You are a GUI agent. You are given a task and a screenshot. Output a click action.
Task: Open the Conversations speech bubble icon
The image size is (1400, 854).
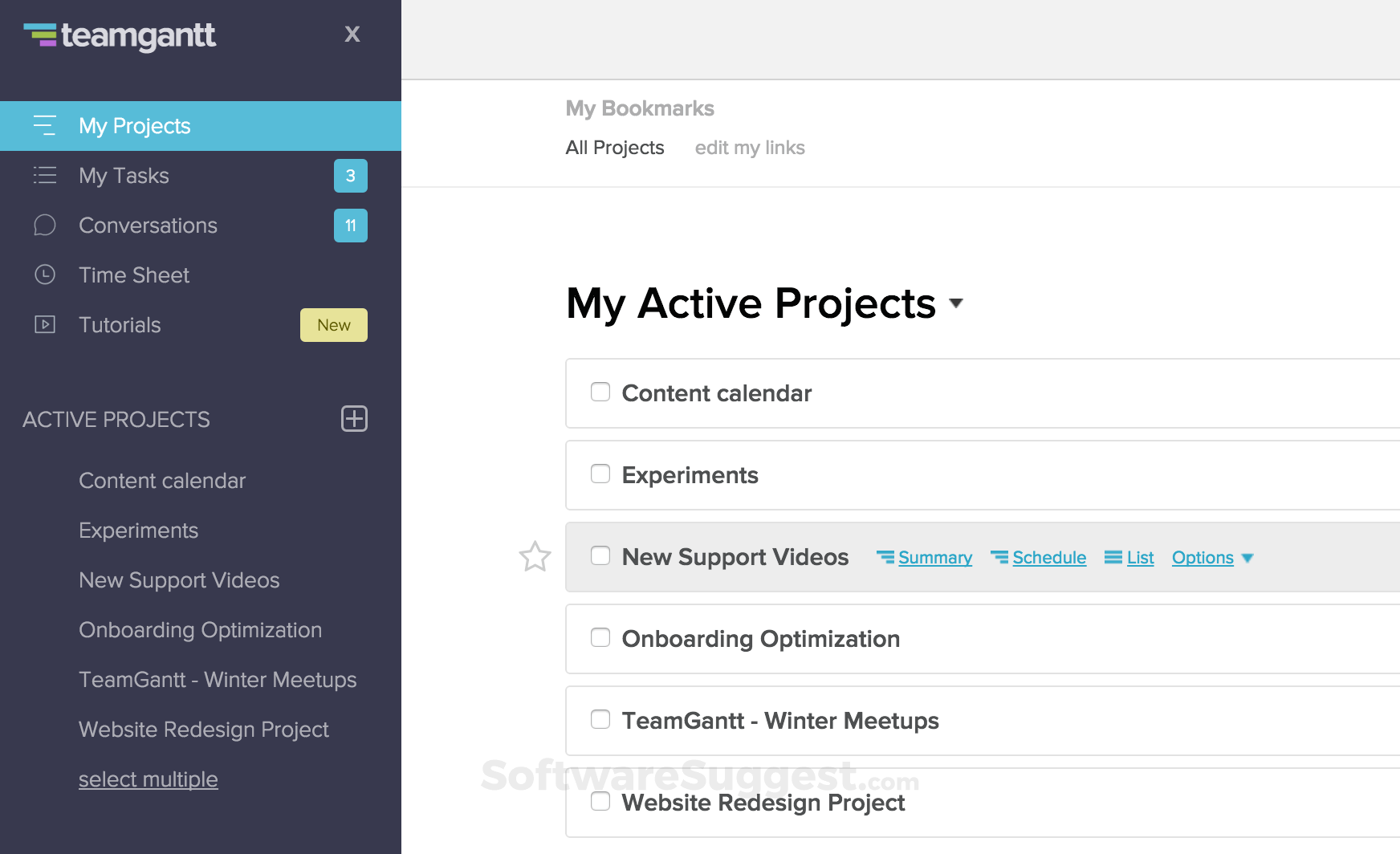45,226
